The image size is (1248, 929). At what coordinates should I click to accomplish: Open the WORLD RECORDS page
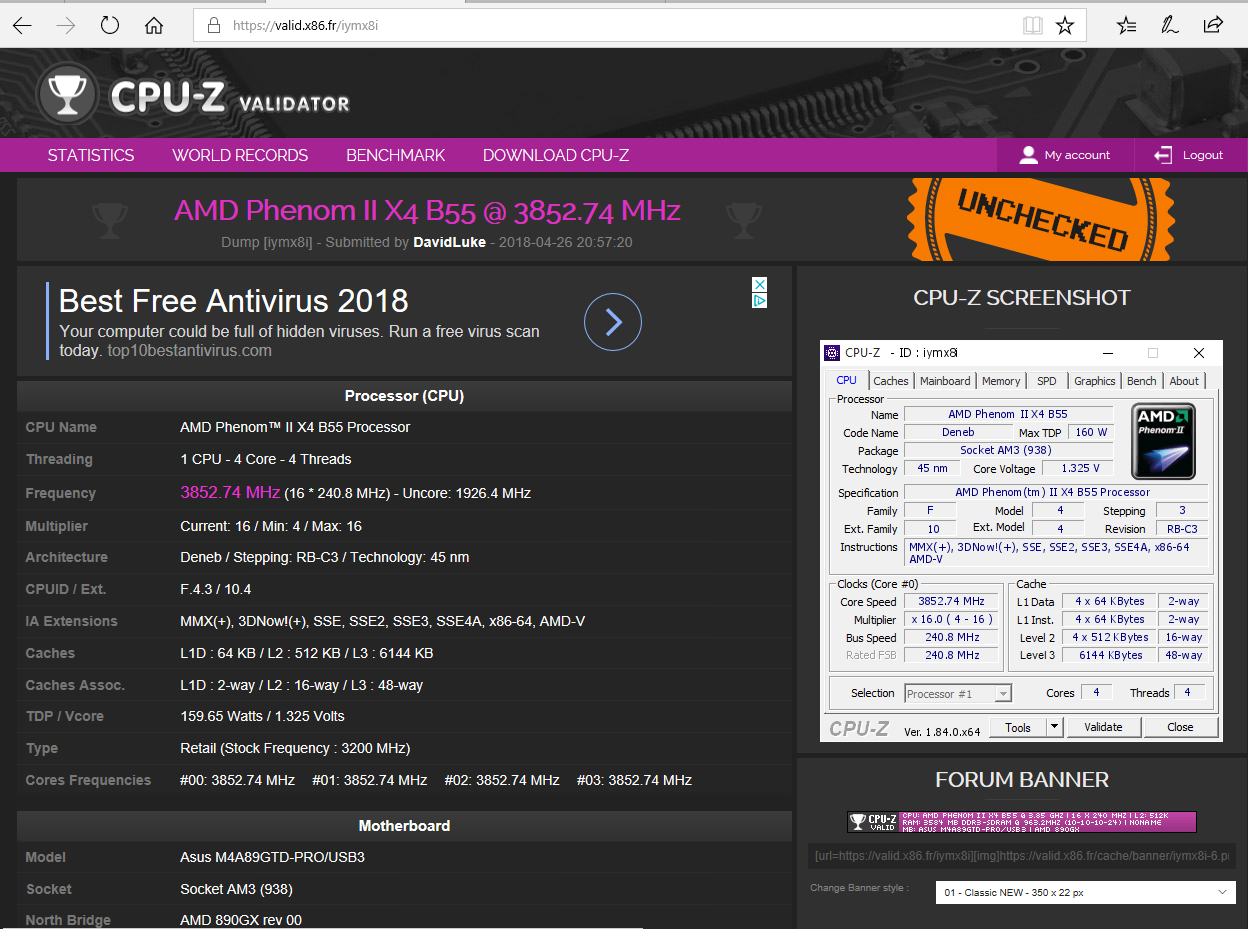click(x=240, y=155)
